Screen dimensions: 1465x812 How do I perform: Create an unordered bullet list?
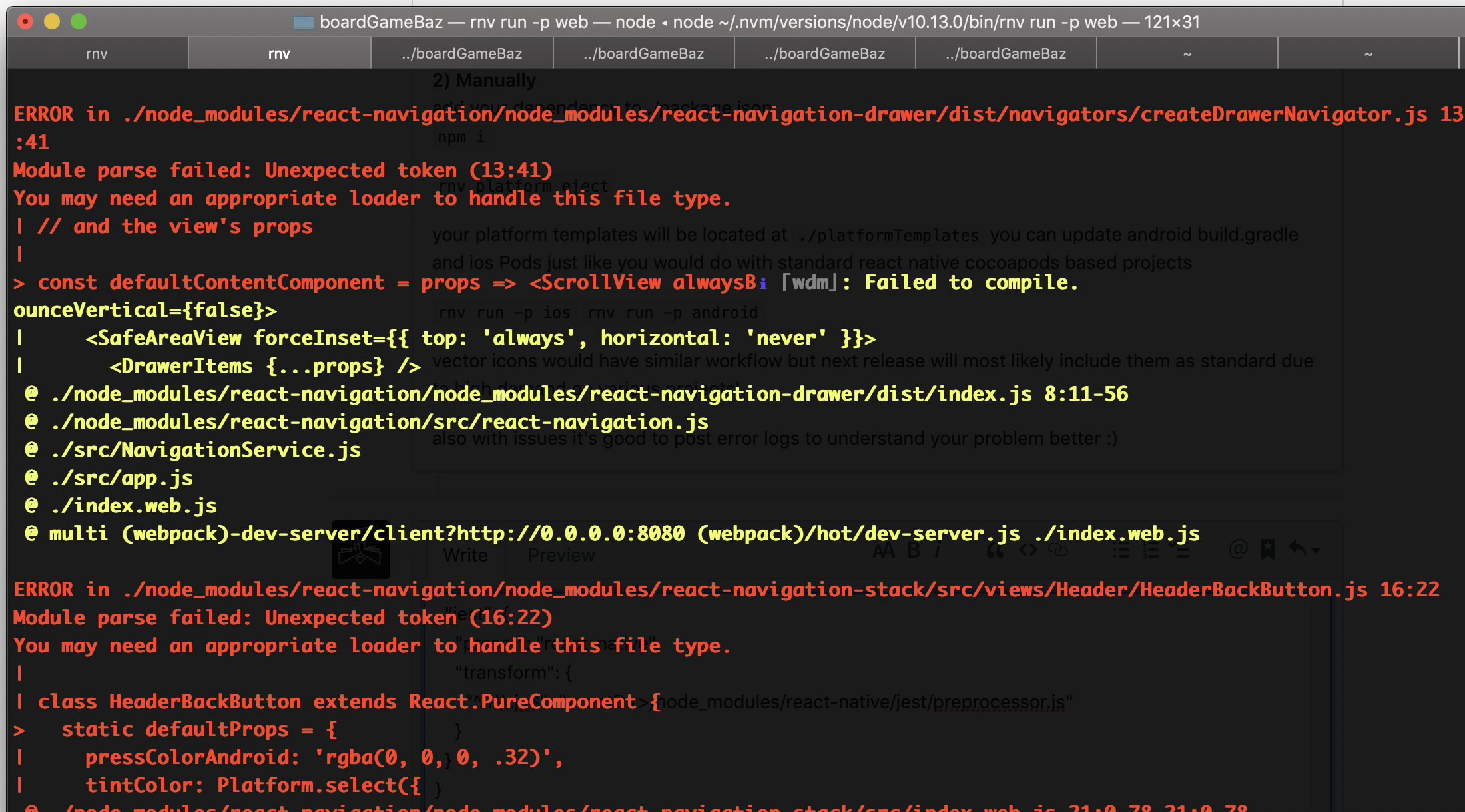pos(1121,550)
